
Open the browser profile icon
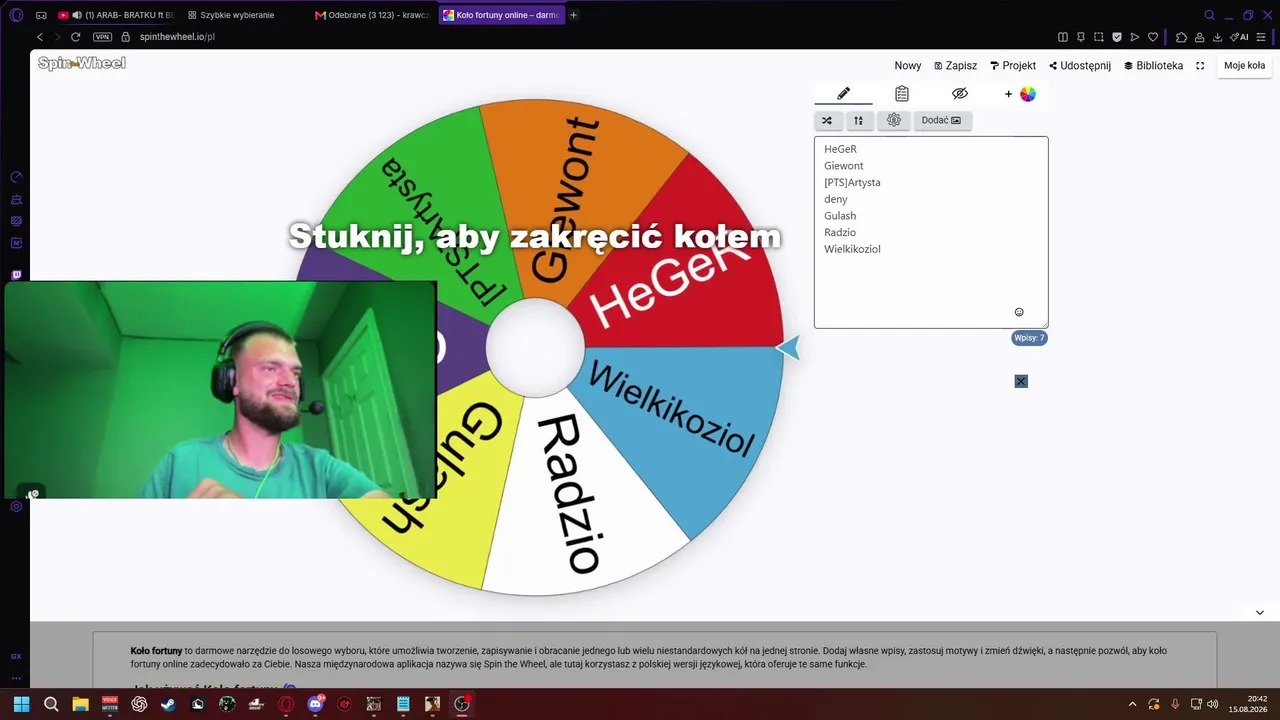(x=1199, y=37)
